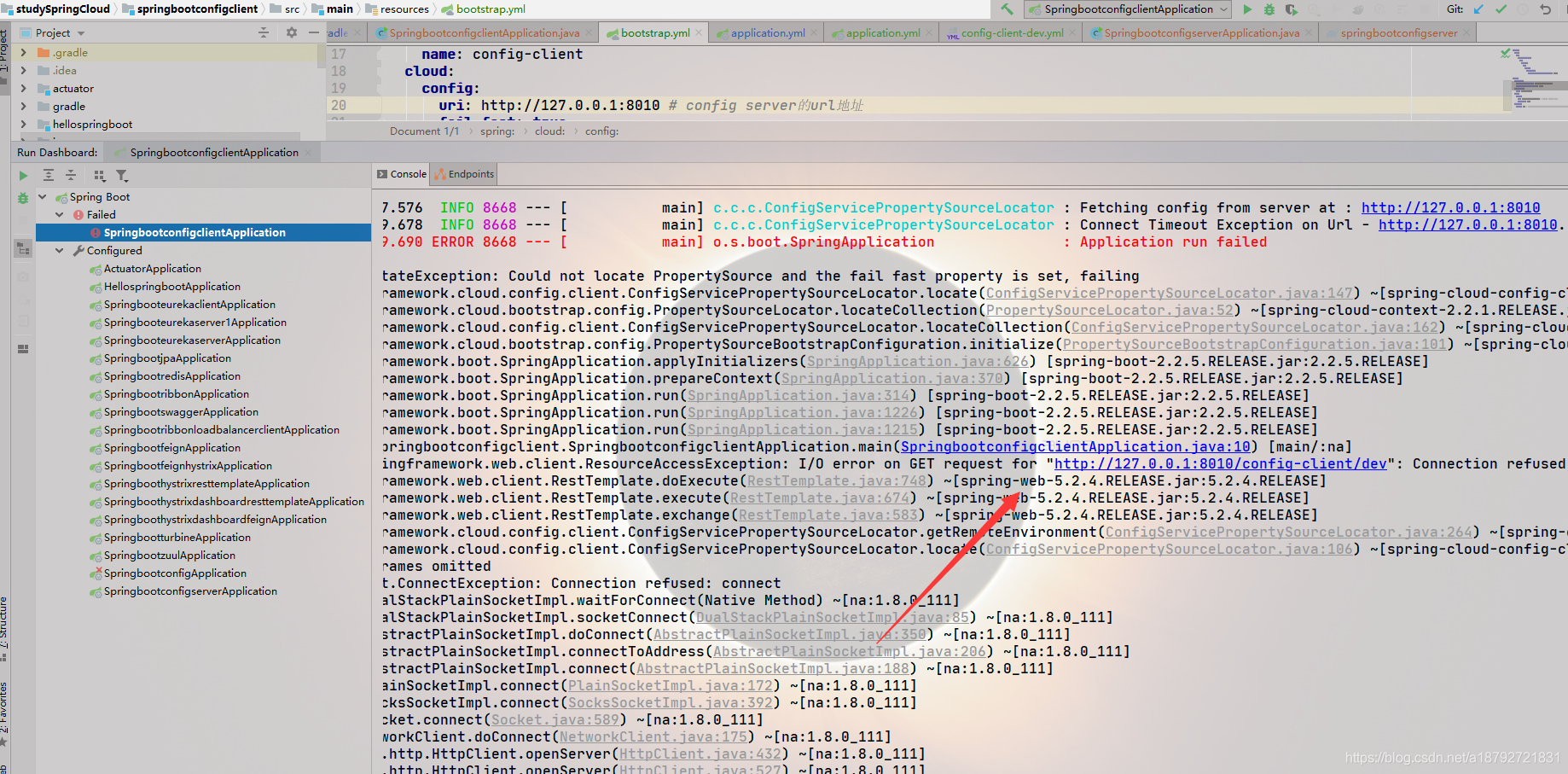Close the SpringbootconfigclientApplication.java tab
Image resolution: width=1568 pixels, height=774 pixels.
(589, 32)
